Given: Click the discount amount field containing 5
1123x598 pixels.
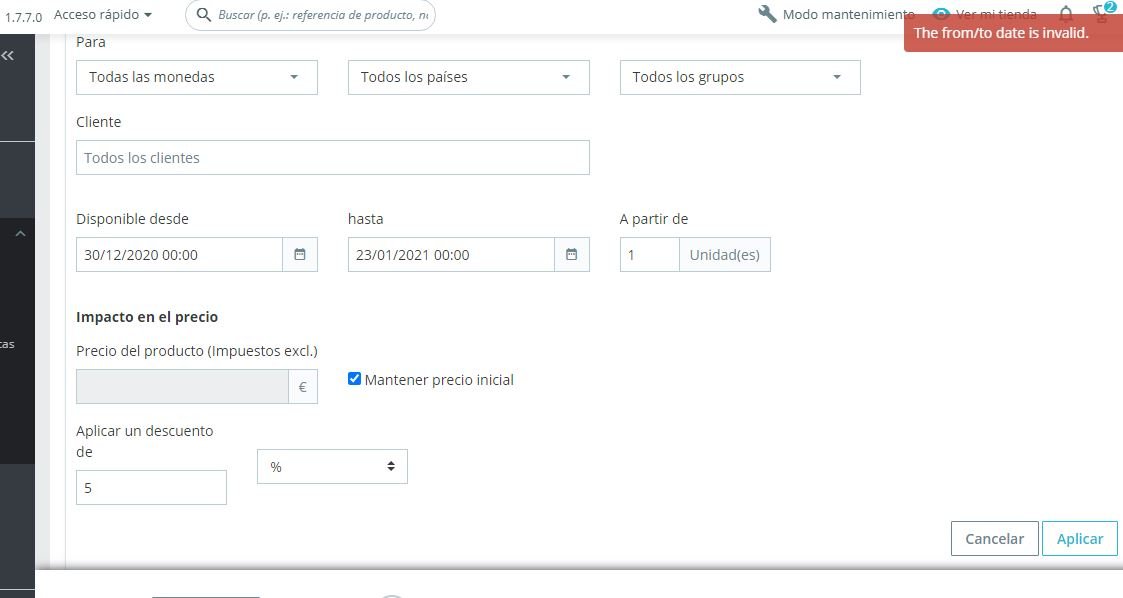Looking at the screenshot, I should 151,488.
